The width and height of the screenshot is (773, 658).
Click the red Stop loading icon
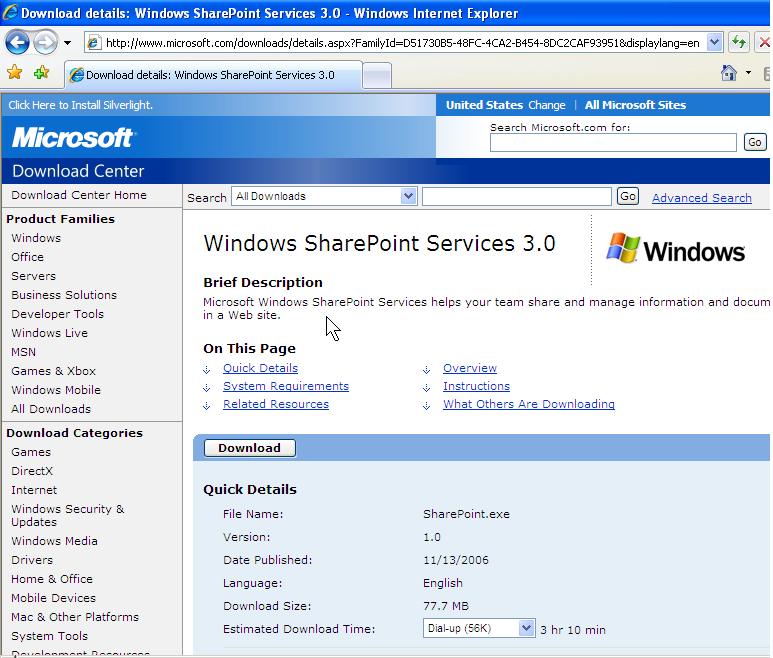[x=764, y=43]
